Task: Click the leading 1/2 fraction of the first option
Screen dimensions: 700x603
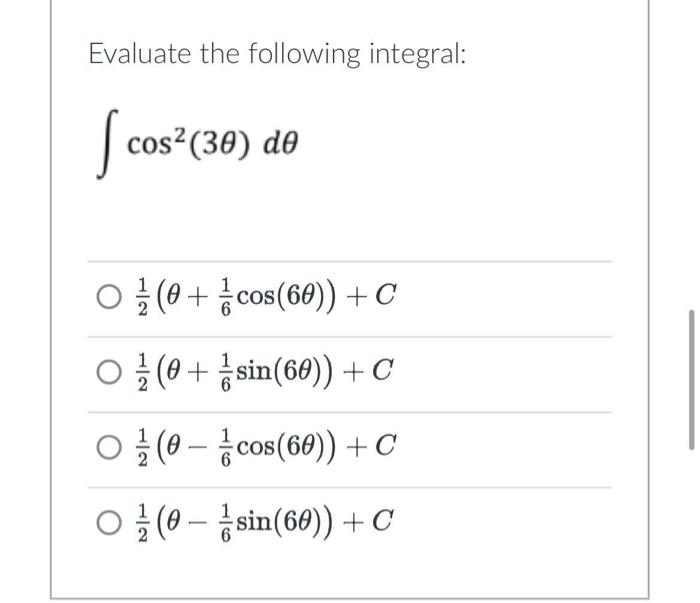Action: coord(142,297)
